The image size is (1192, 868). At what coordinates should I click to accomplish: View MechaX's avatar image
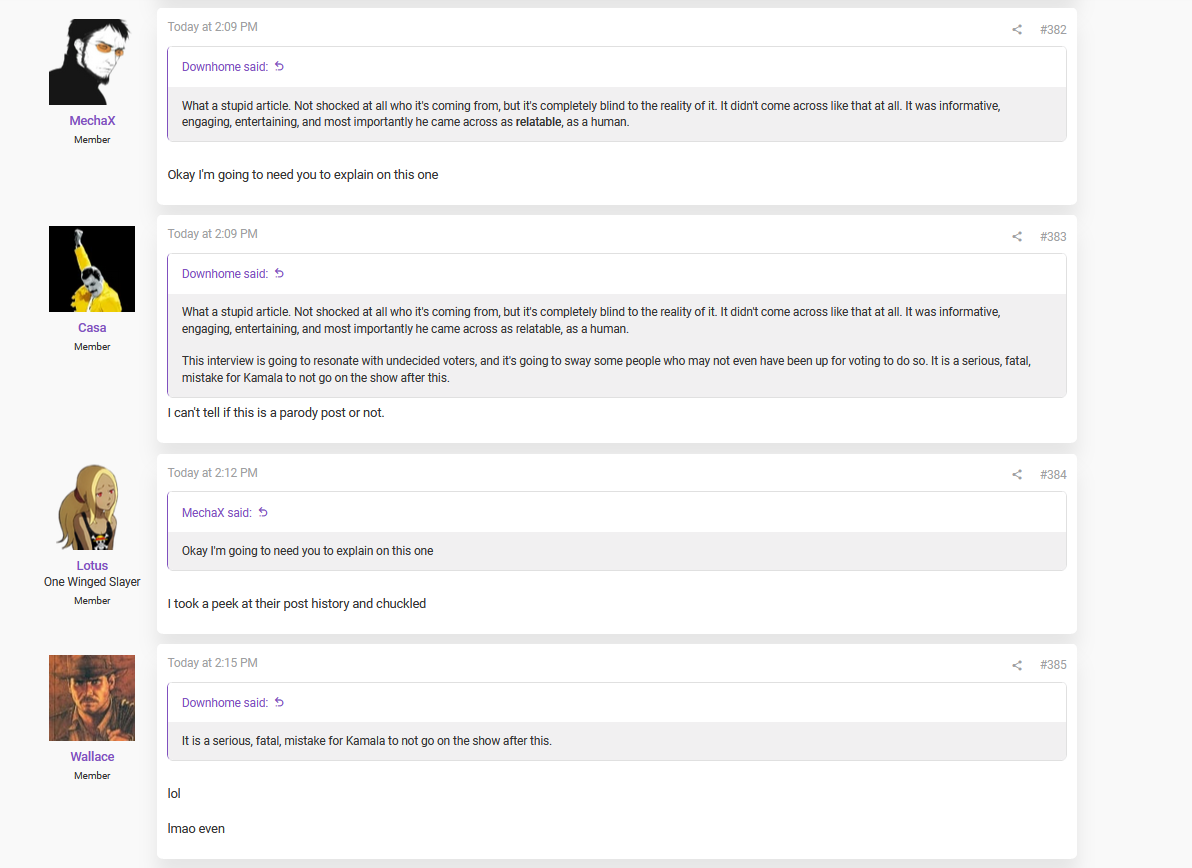92,62
